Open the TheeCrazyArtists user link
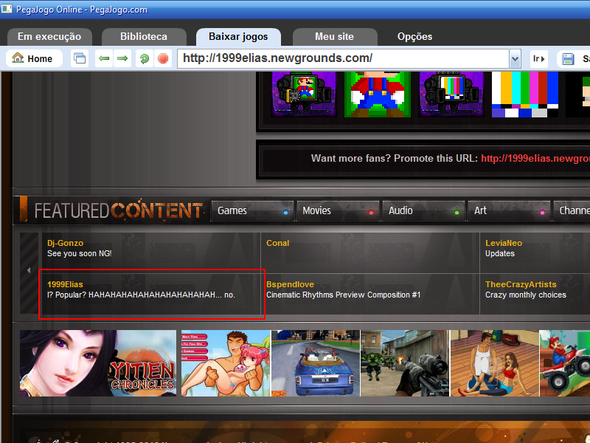The image size is (590, 443). click(521, 285)
